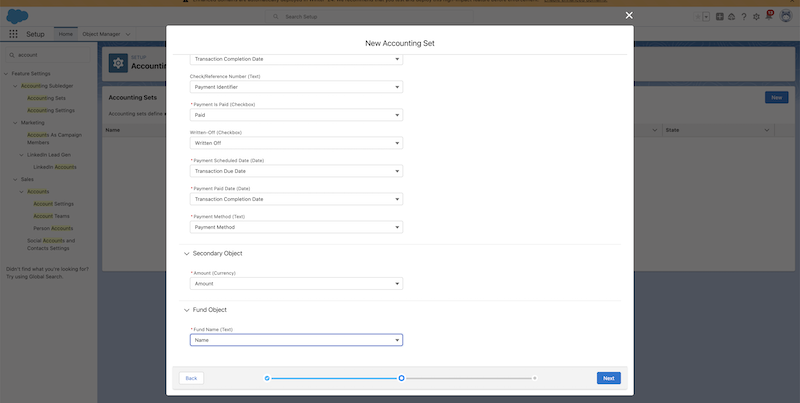Open the Payment Method dropdown
Screen dimensions: 800x403
point(296,227)
